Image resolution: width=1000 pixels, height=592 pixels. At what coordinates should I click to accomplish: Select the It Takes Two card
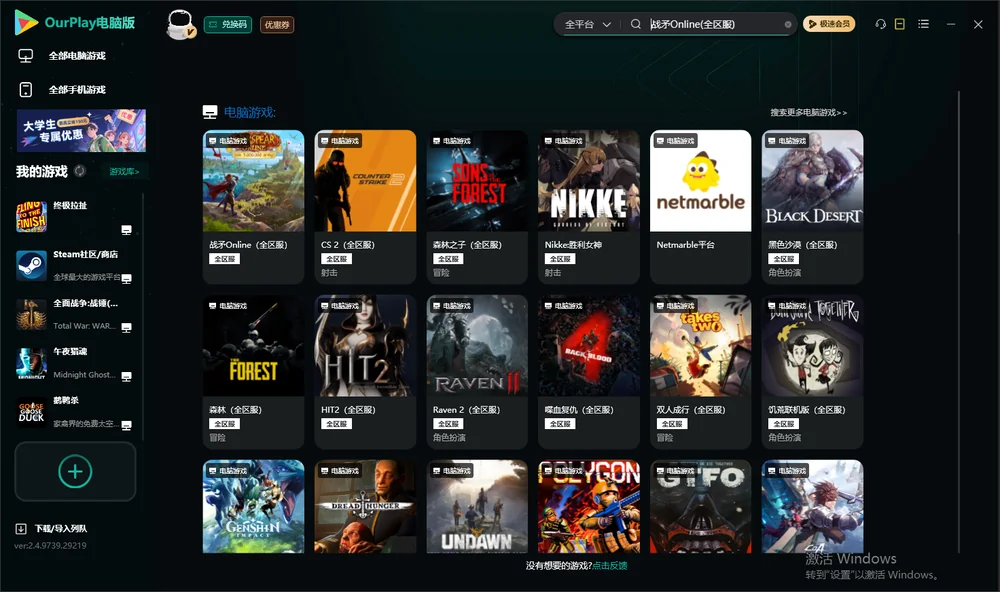tap(701, 372)
